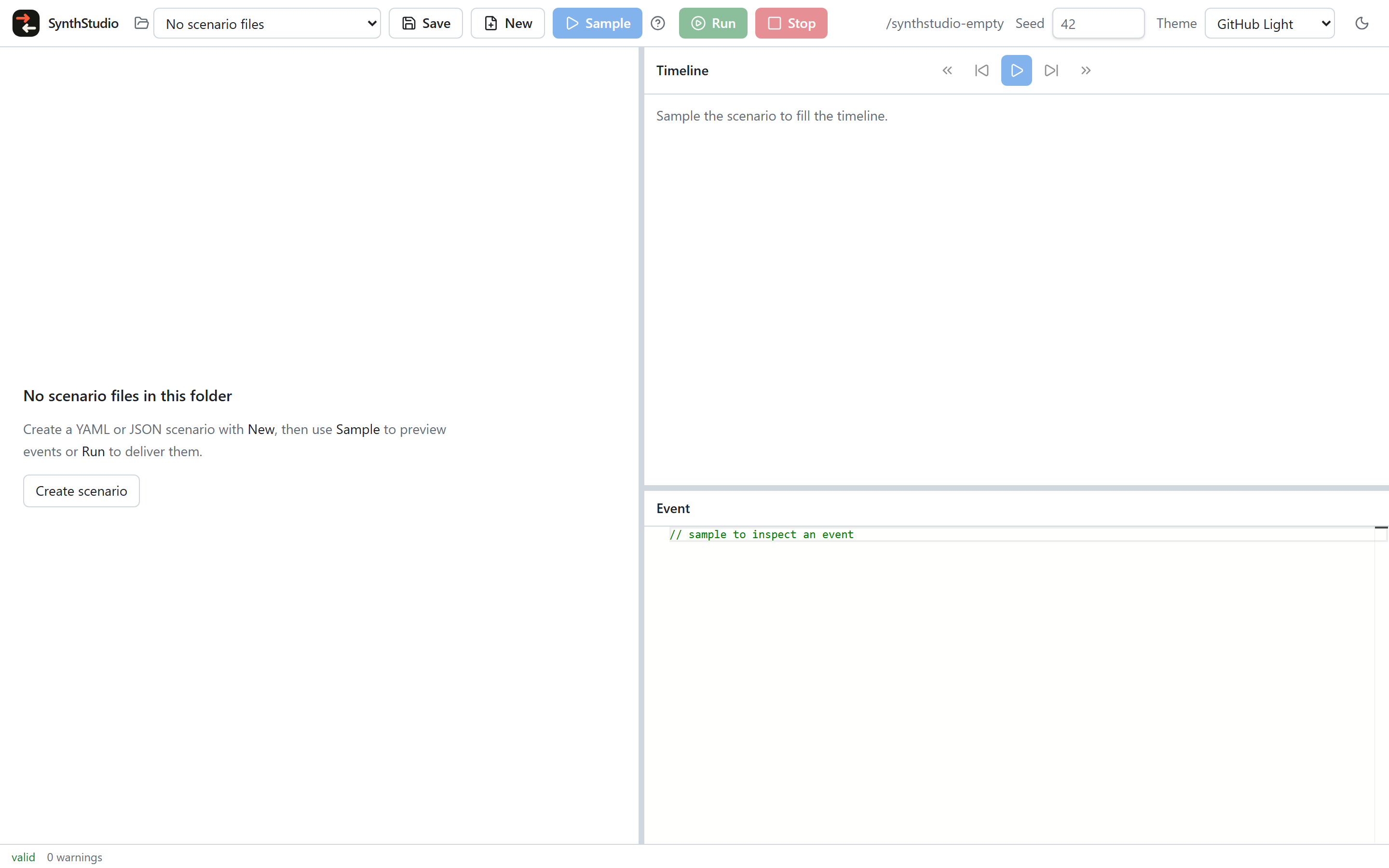Step to previous timeline event
Viewport: 1389px width, 868px height.
pyautogui.click(x=982, y=70)
